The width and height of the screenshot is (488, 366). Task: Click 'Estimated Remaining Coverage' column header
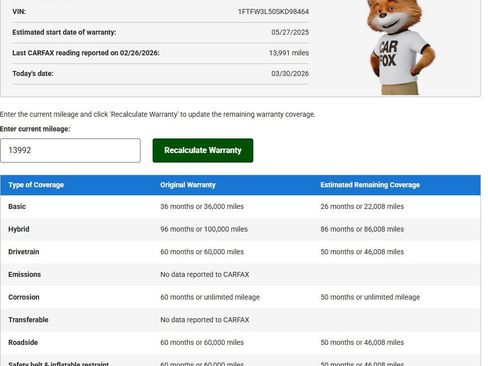(370, 185)
